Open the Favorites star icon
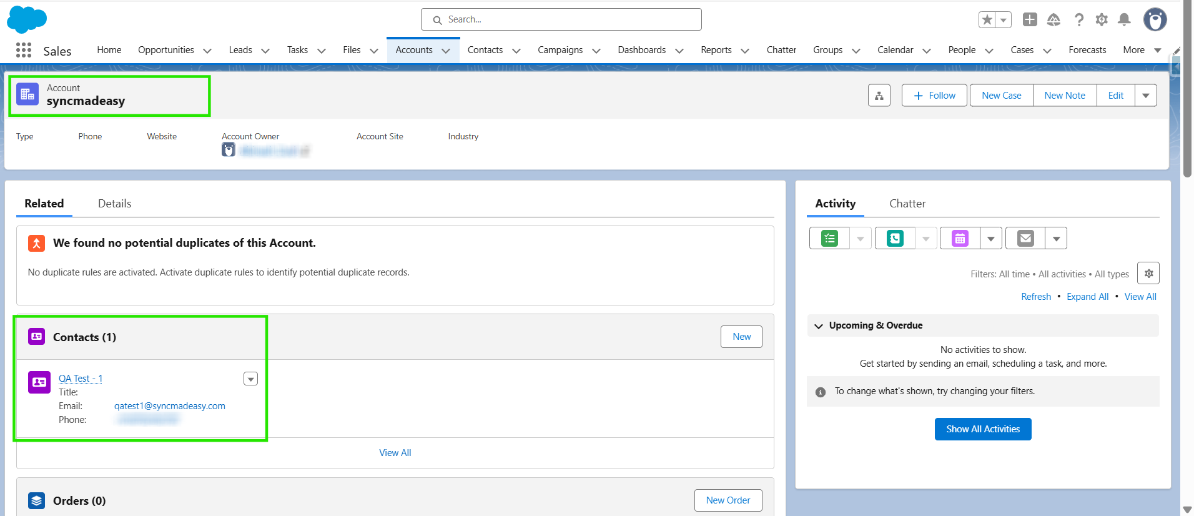Viewport: 1194px width, 516px height. pyautogui.click(x=987, y=20)
